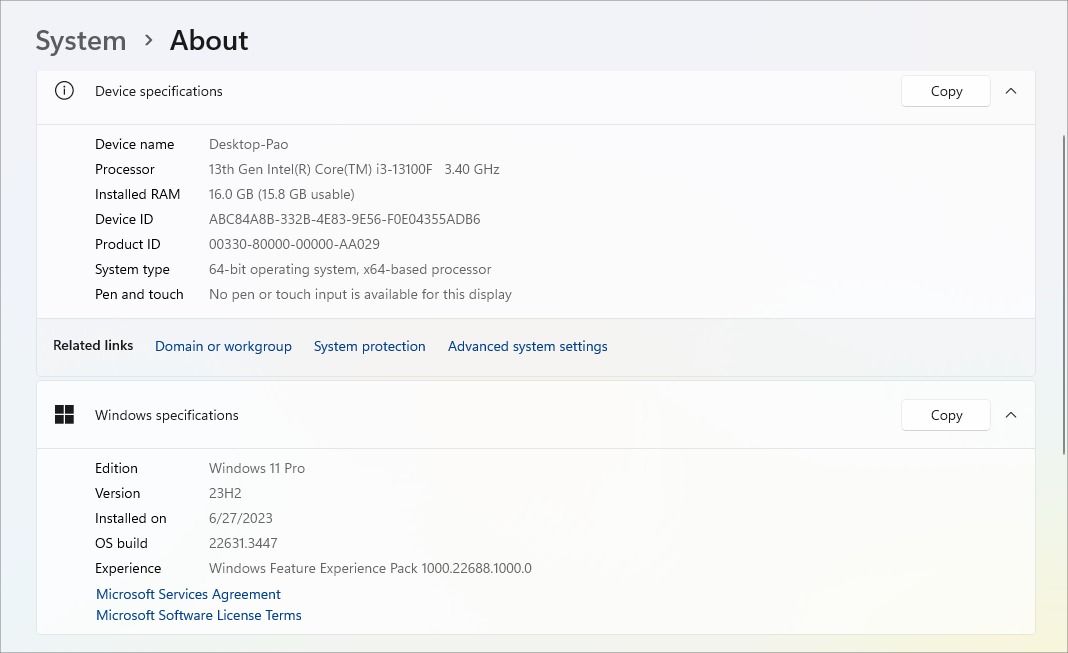Image resolution: width=1068 pixels, height=653 pixels.
Task: Select the Device ID value
Action: click(345, 219)
